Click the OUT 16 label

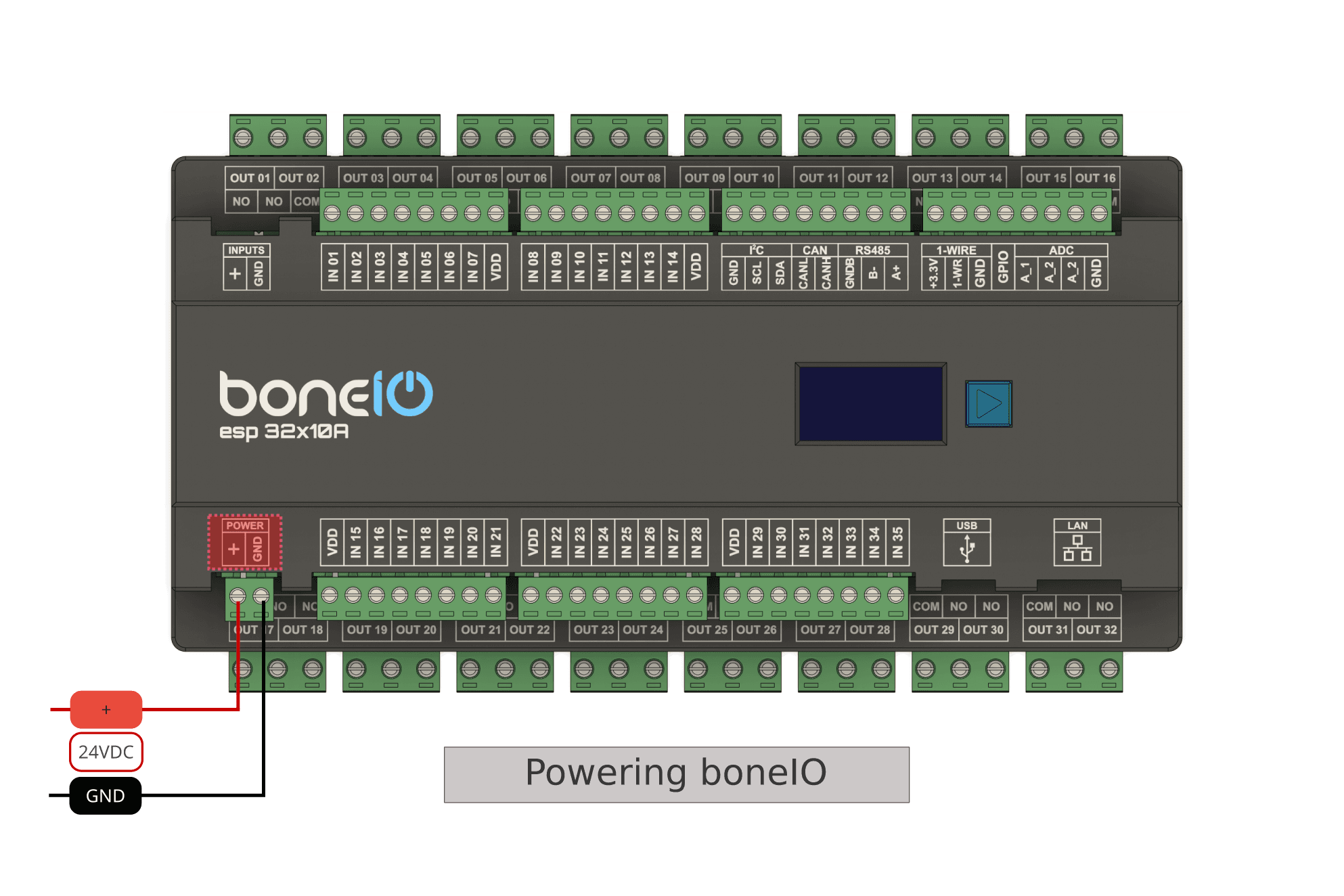[1095, 178]
